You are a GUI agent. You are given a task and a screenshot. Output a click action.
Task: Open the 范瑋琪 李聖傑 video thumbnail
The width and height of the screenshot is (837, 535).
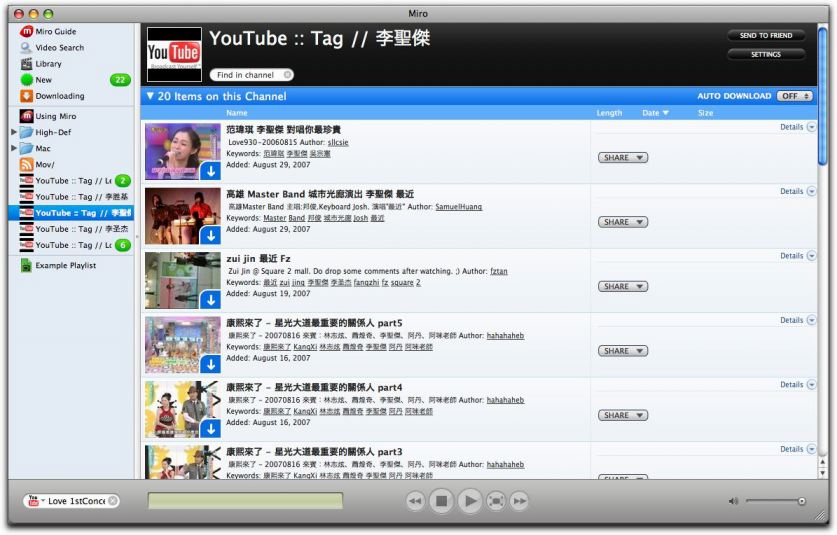183,152
